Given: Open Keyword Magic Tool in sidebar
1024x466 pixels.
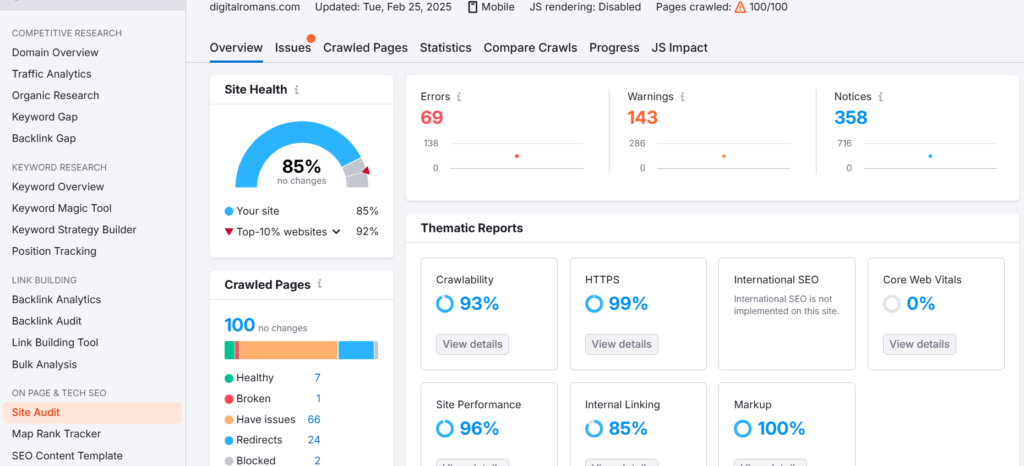Looking at the screenshot, I should coord(61,208).
